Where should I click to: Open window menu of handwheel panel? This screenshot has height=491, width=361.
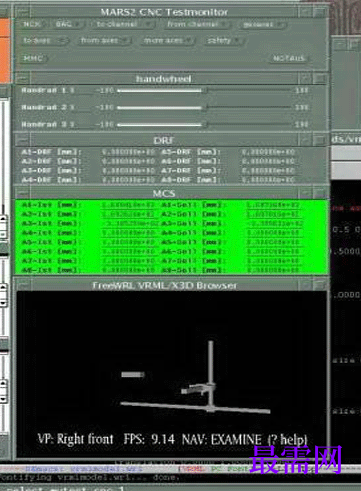[22, 79]
